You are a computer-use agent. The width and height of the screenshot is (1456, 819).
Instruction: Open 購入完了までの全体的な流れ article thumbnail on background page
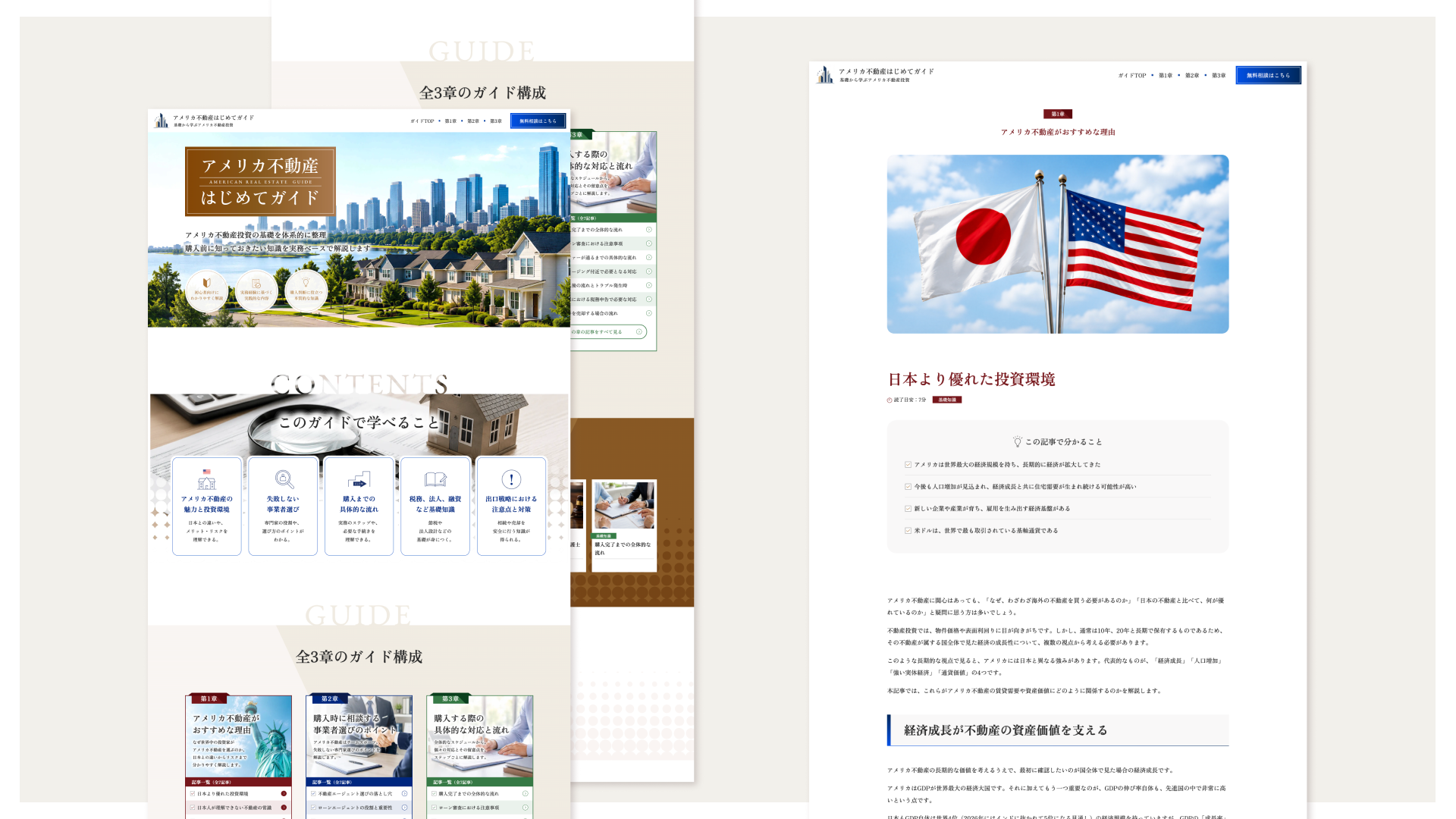pos(624,505)
